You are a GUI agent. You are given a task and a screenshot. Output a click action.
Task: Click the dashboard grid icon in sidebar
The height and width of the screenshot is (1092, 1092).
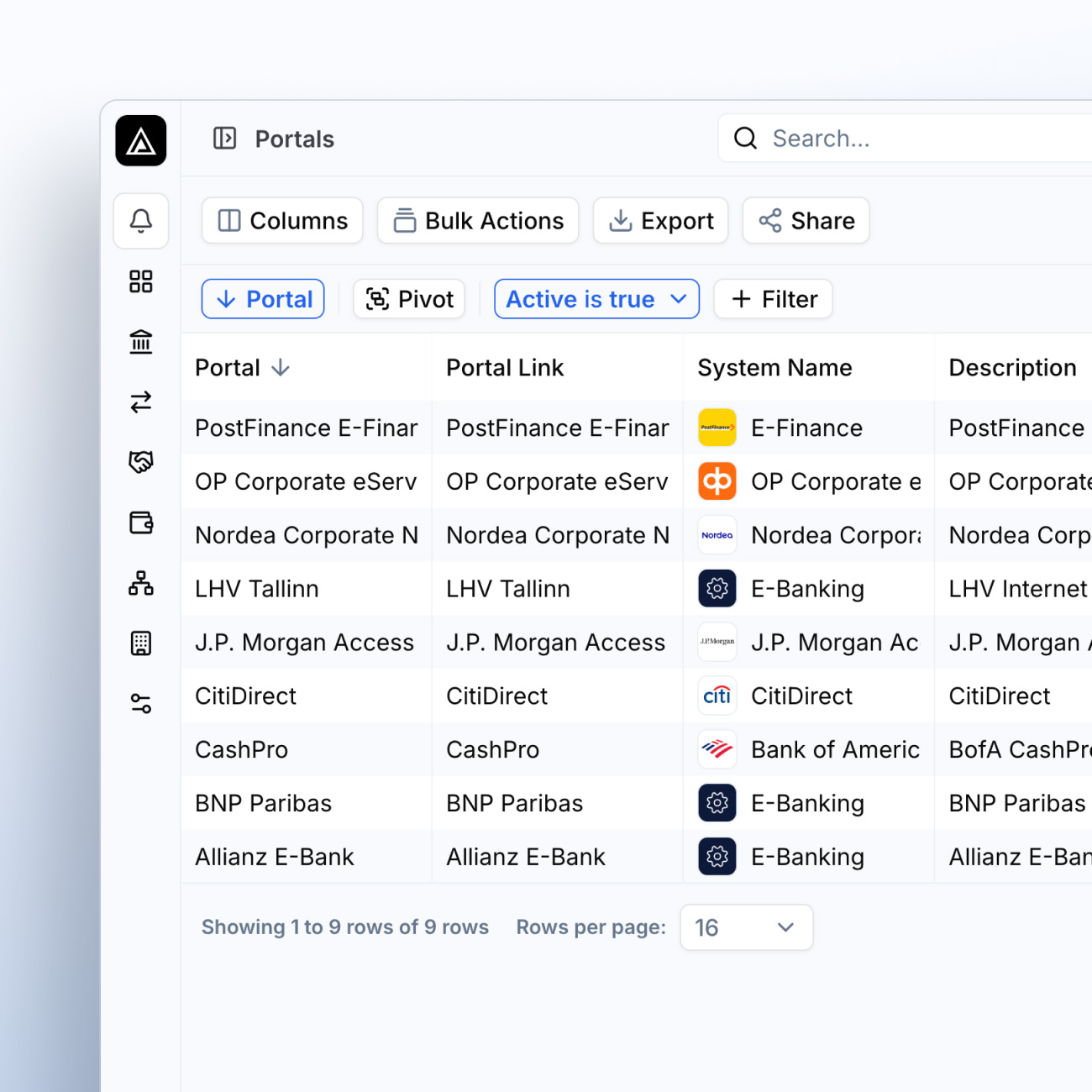[141, 281]
